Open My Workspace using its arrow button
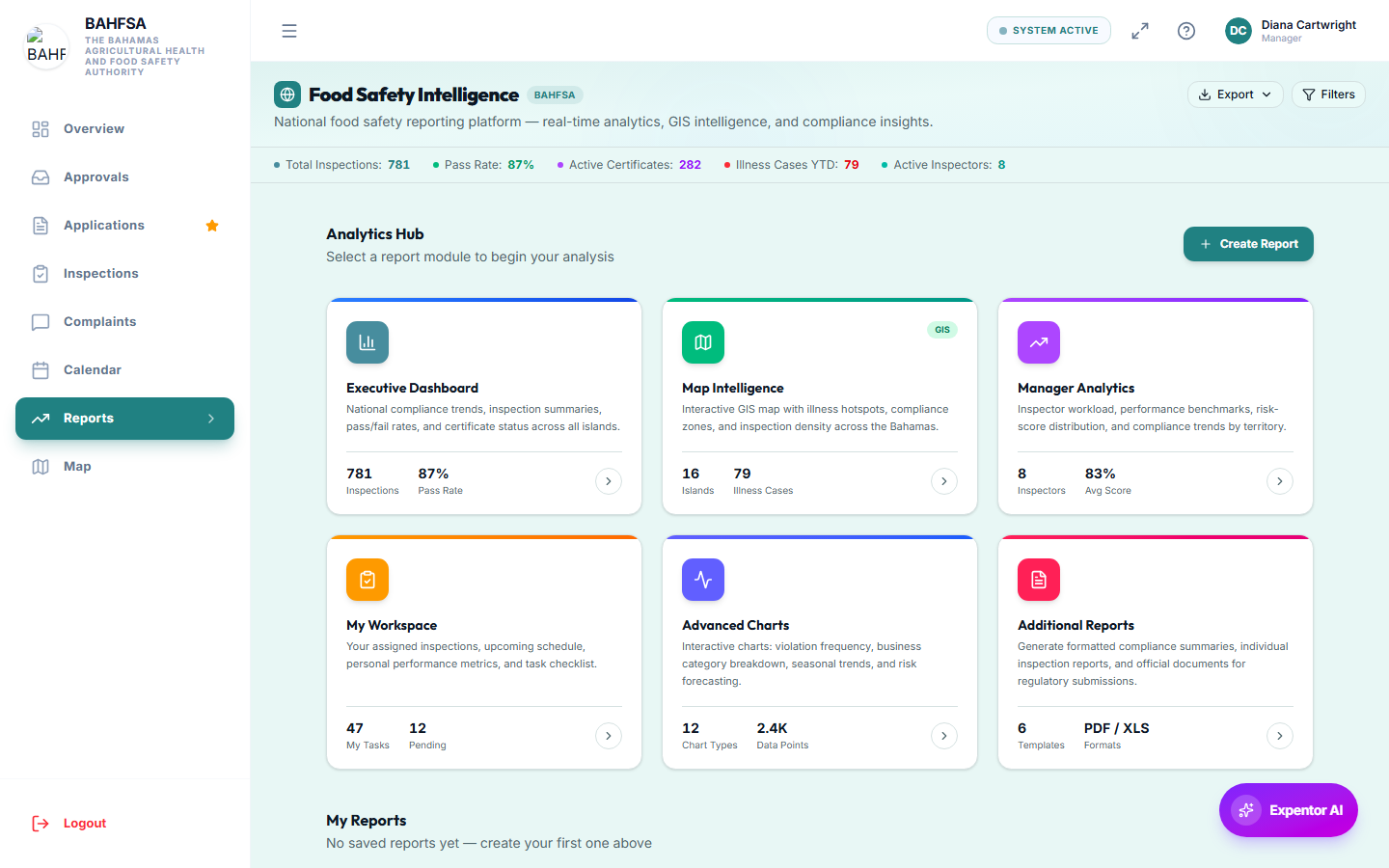The width and height of the screenshot is (1389, 868). point(609,736)
